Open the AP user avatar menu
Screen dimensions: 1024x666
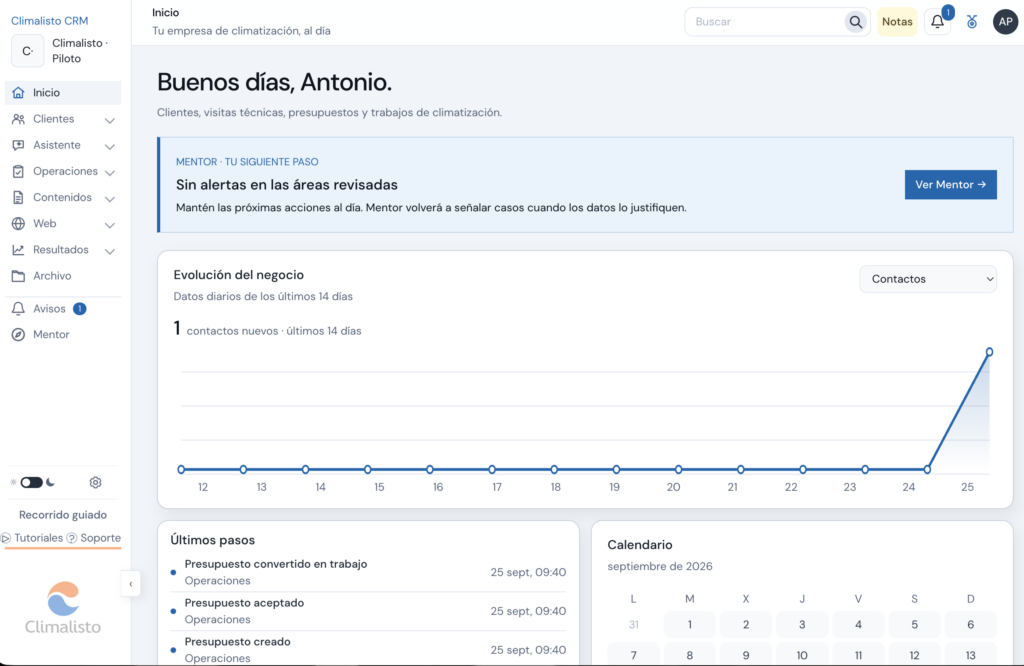[1006, 22]
